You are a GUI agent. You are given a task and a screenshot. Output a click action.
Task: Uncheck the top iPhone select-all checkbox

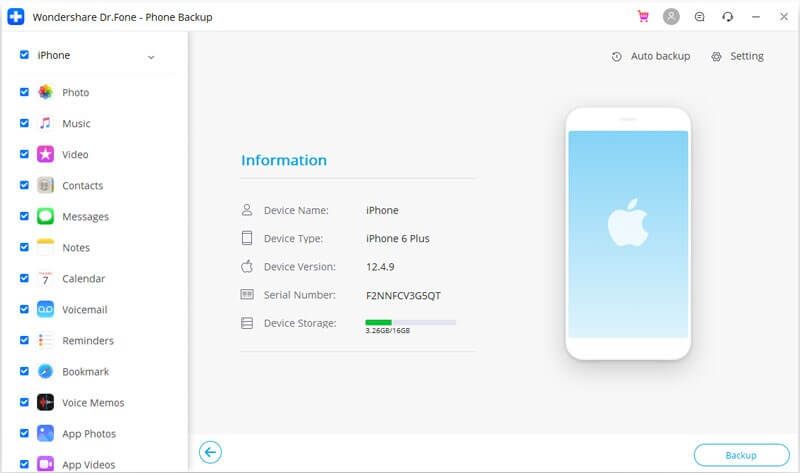[x=24, y=56]
